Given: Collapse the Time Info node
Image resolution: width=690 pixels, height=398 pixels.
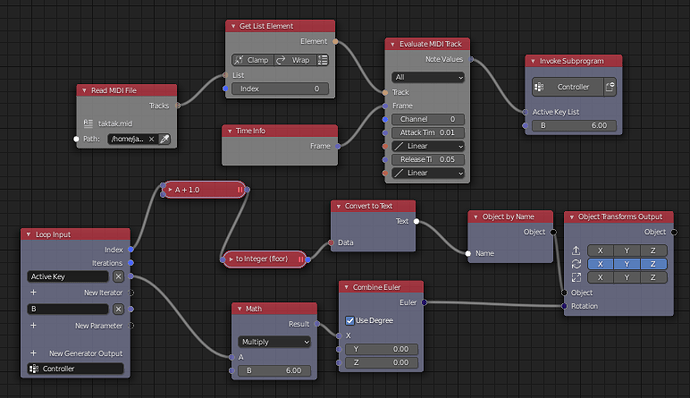Looking at the screenshot, I should coord(230,131).
